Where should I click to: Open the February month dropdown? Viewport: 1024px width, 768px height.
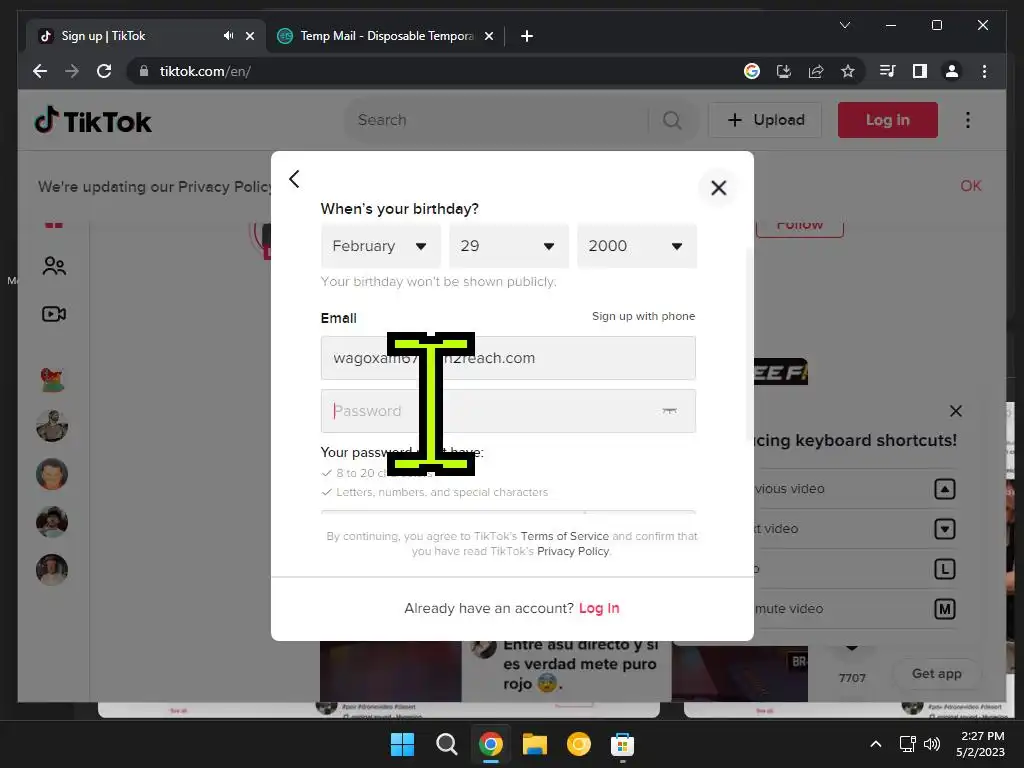click(x=381, y=246)
